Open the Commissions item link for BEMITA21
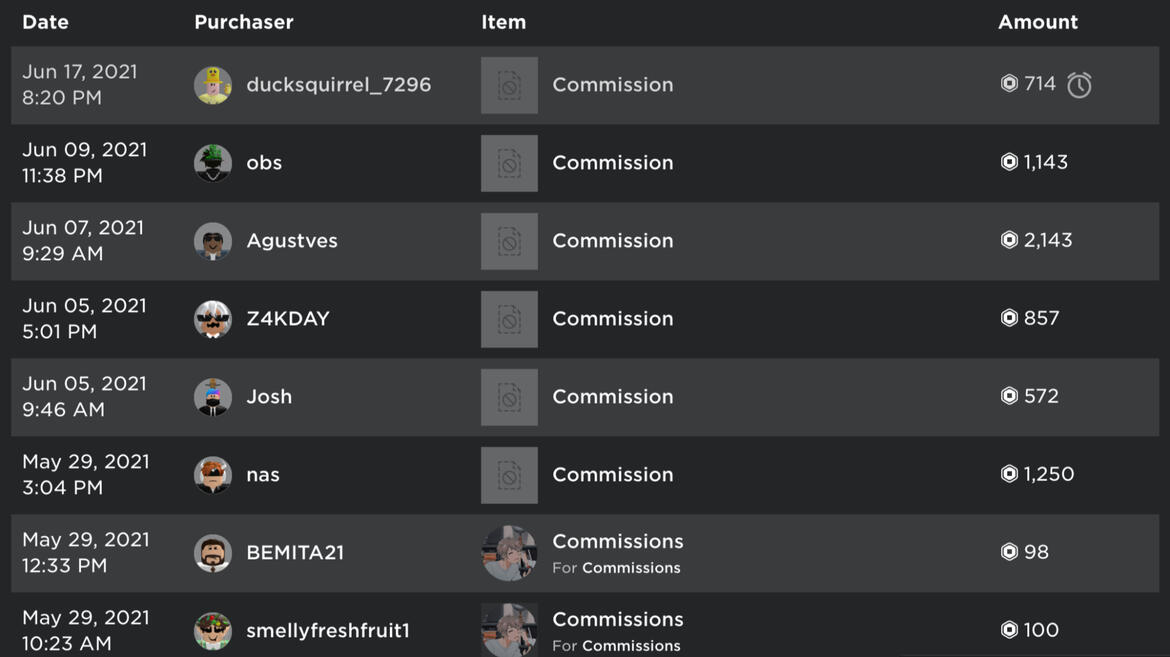Viewport: 1170px width, 657px height. 618,541
